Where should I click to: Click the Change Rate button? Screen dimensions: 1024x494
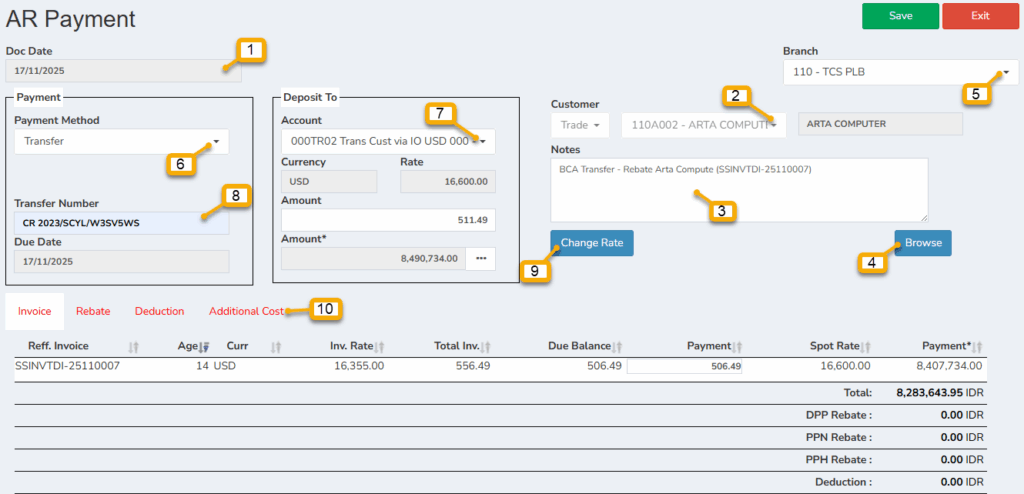pyautogui.click(x=591, y=243)
